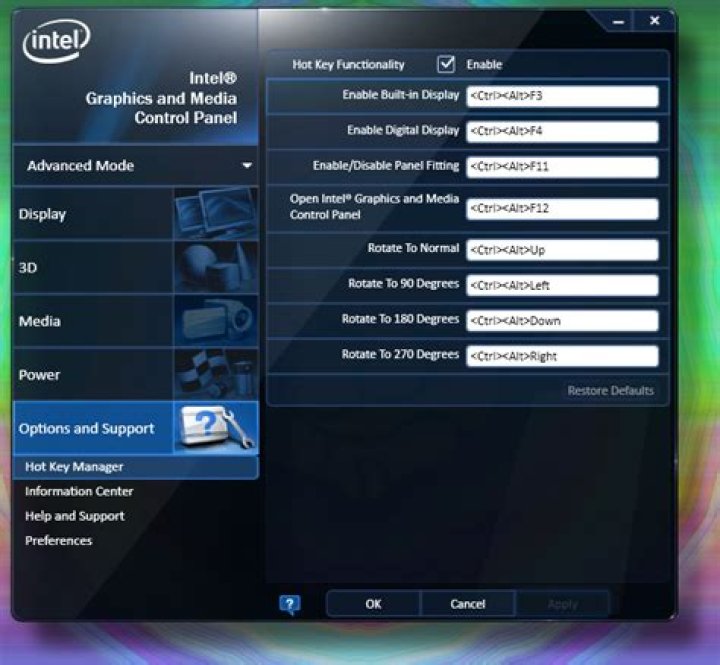
Task: Click the Rotate To Normal label
Action: coord(413,248)
